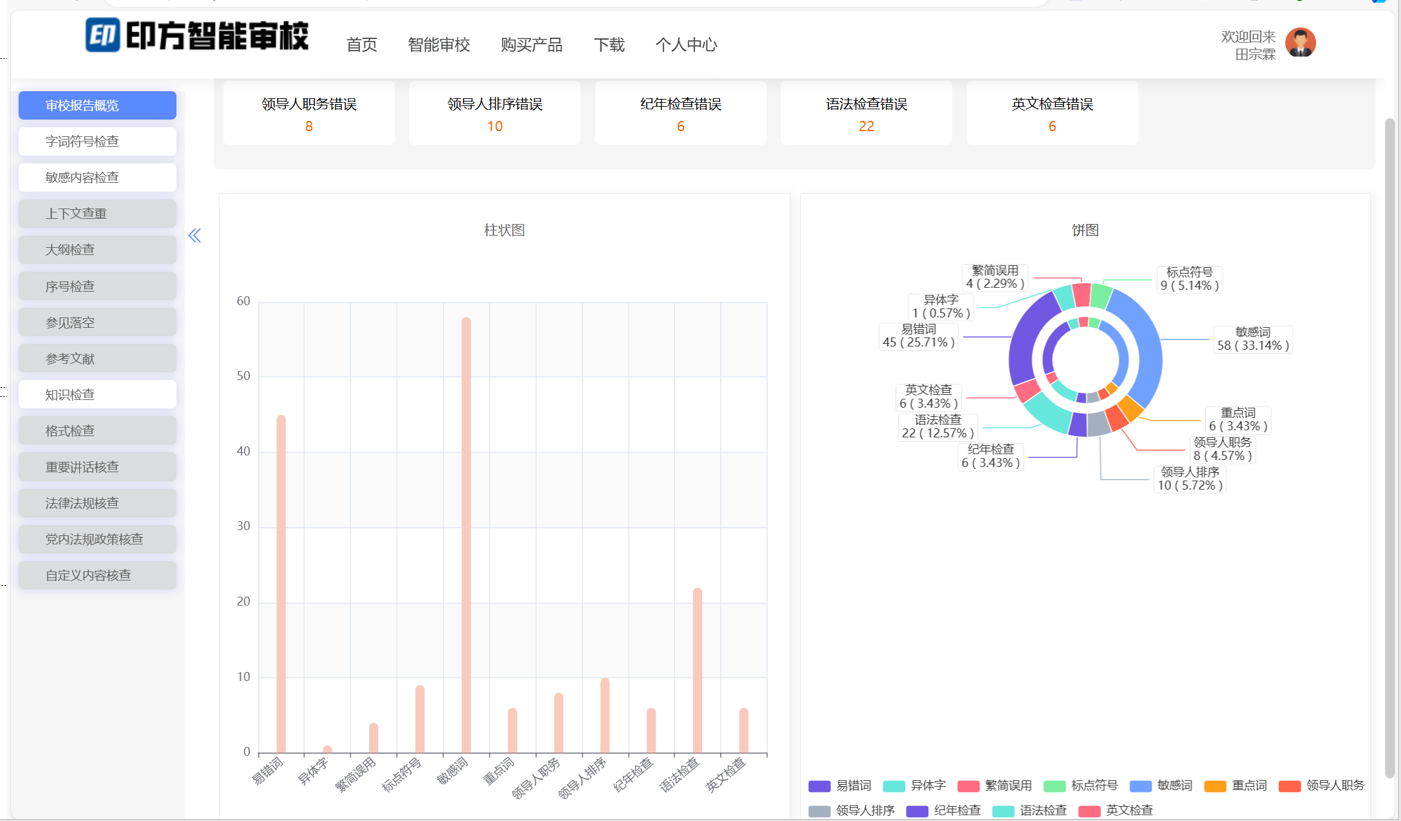Click the 异体字 1 pie label
Viewport: 1401px width, 821px height.
coord(941,306)
